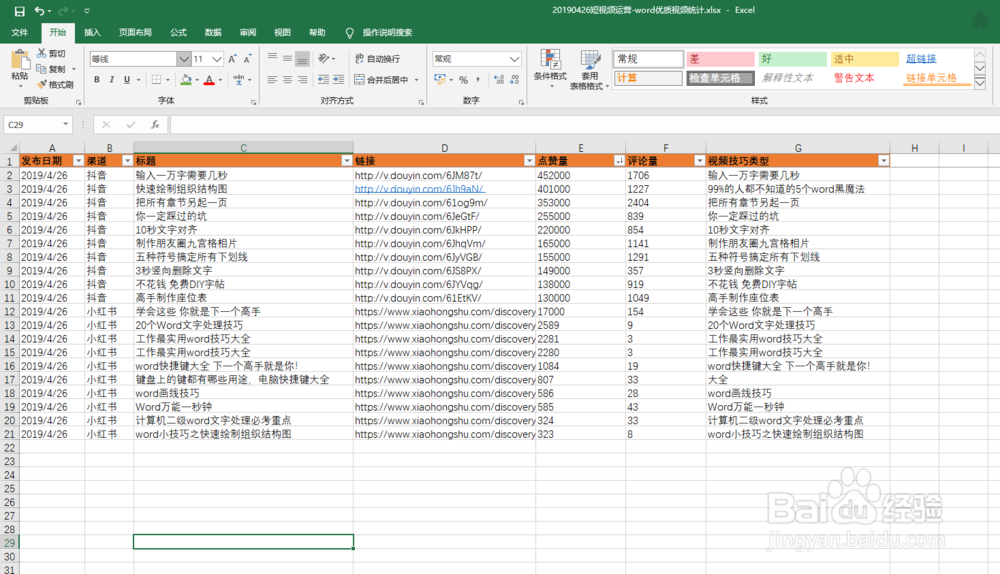Click the Top Align icon

point(272,58)
